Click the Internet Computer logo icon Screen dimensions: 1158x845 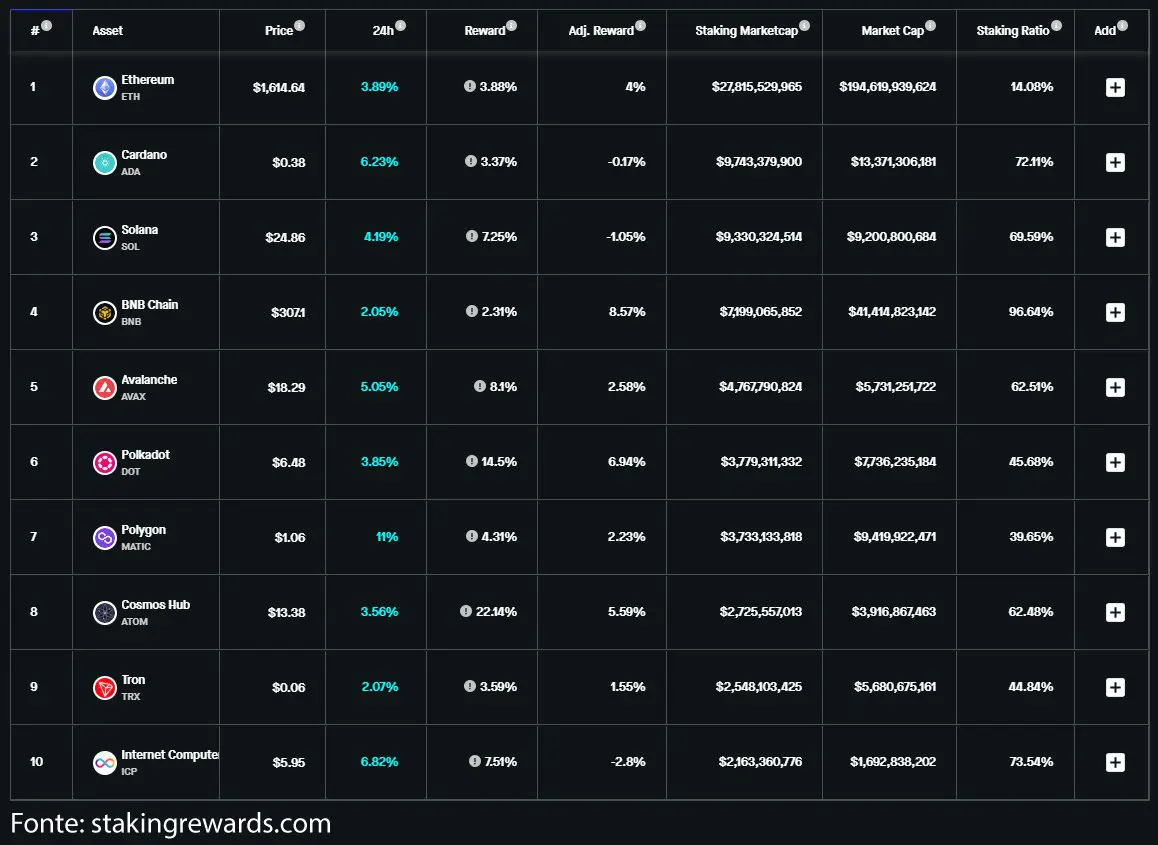click(105, 762)
